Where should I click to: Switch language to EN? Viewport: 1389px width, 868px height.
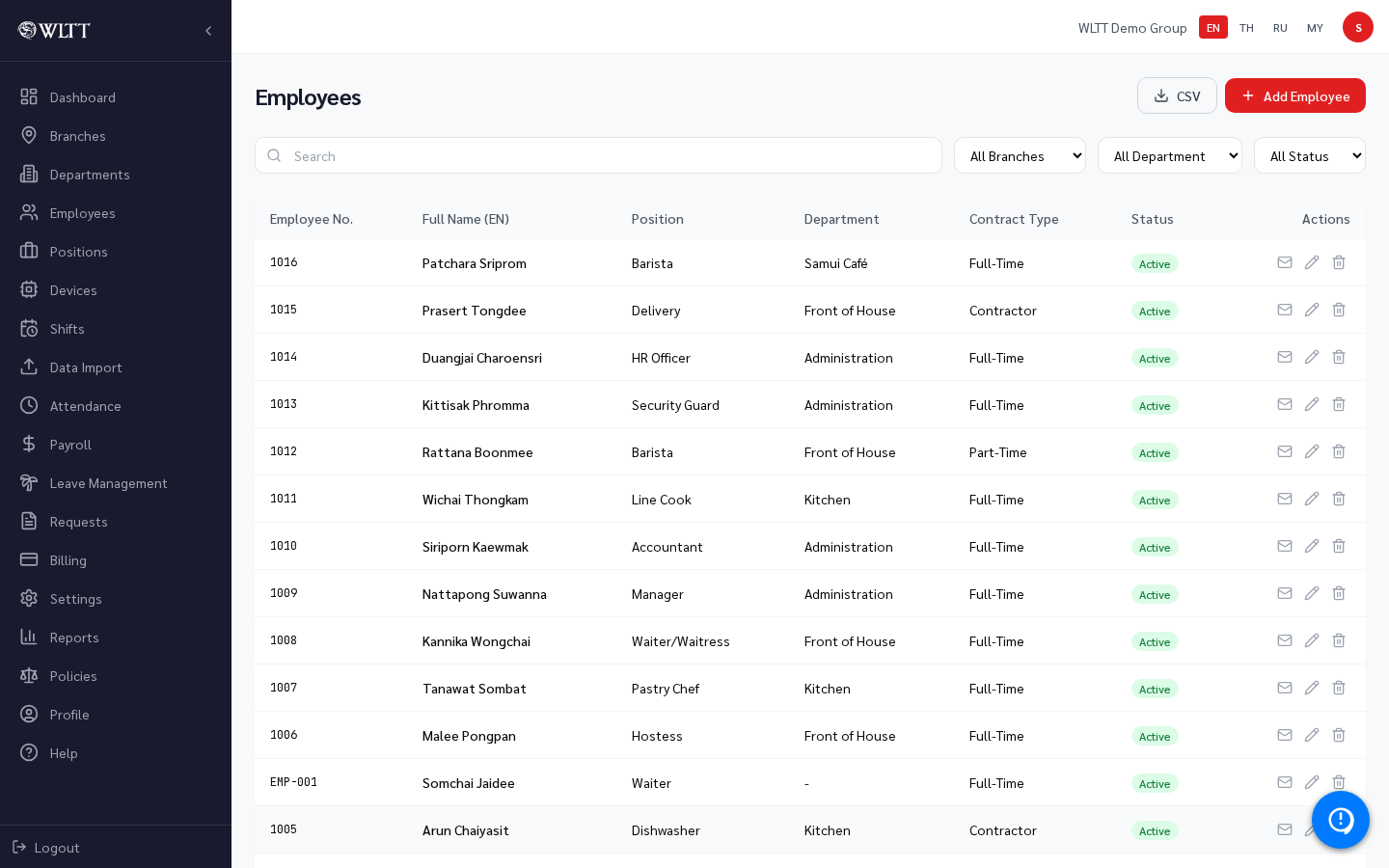pos(1213,27)
